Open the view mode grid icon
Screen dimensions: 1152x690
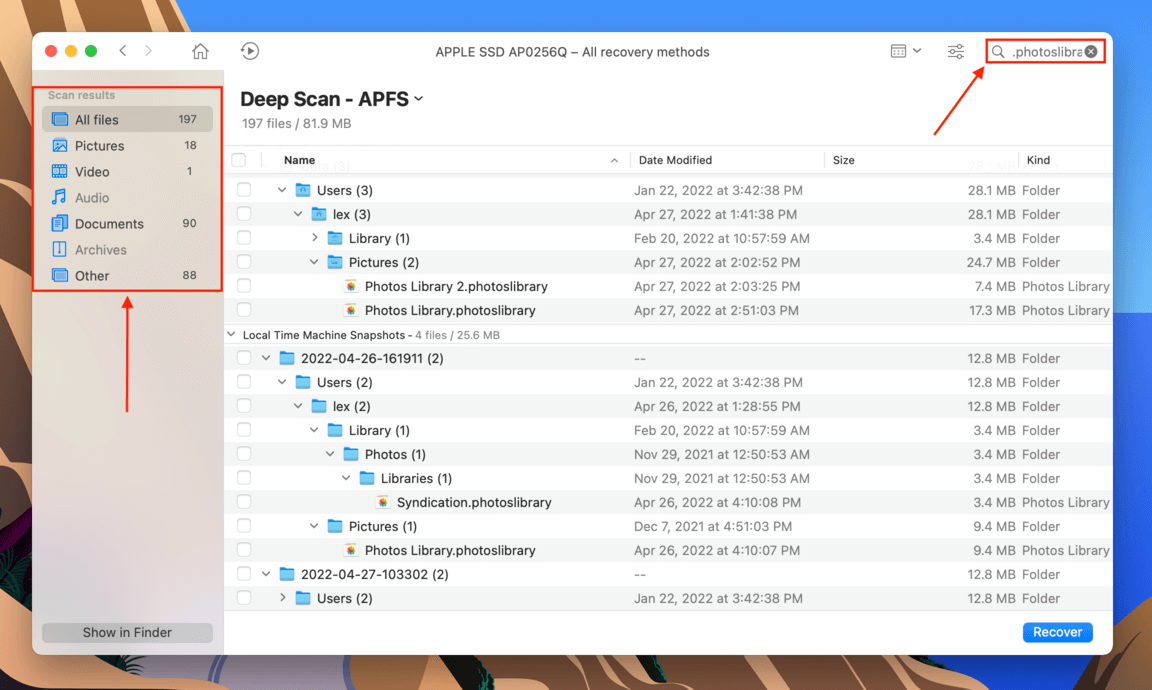[x=898, y=51]
